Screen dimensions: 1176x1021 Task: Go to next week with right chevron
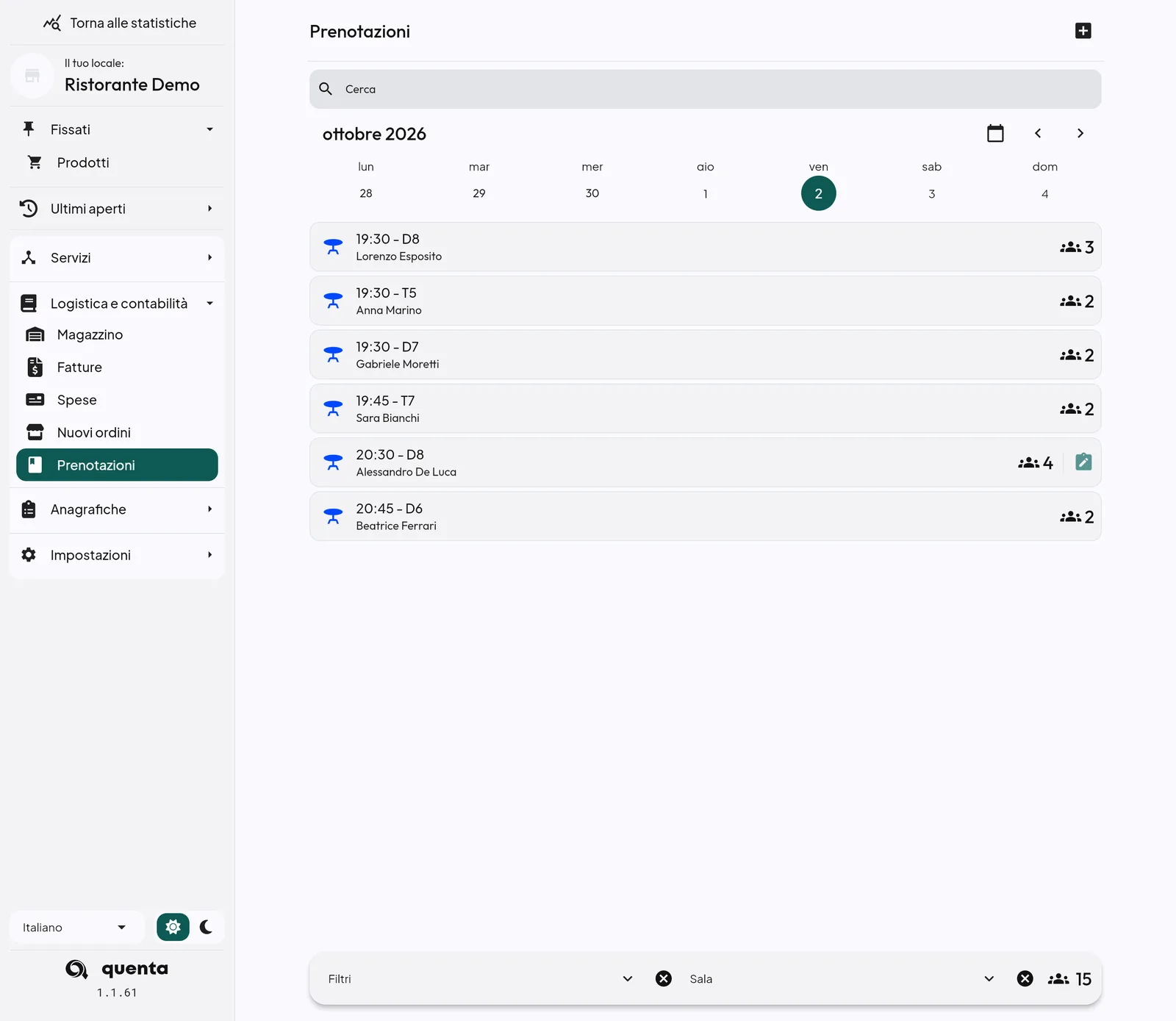[x=1080, y=133]
